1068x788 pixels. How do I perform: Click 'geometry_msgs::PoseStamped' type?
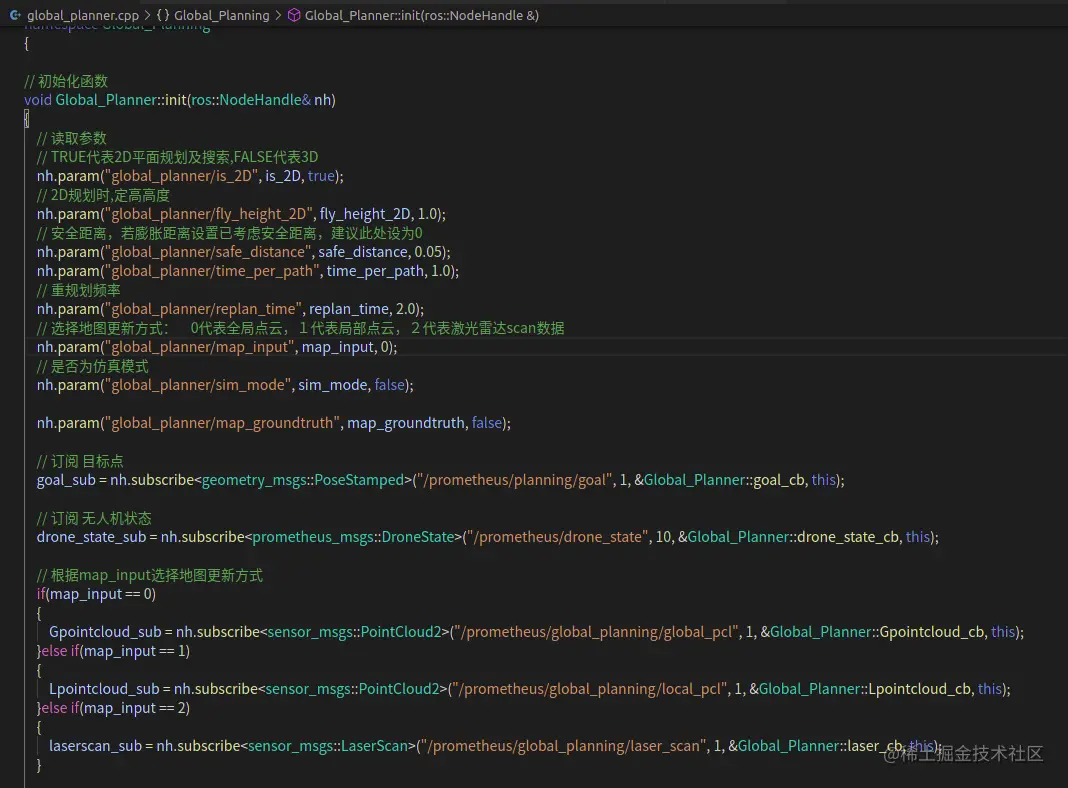click(302, 480)
